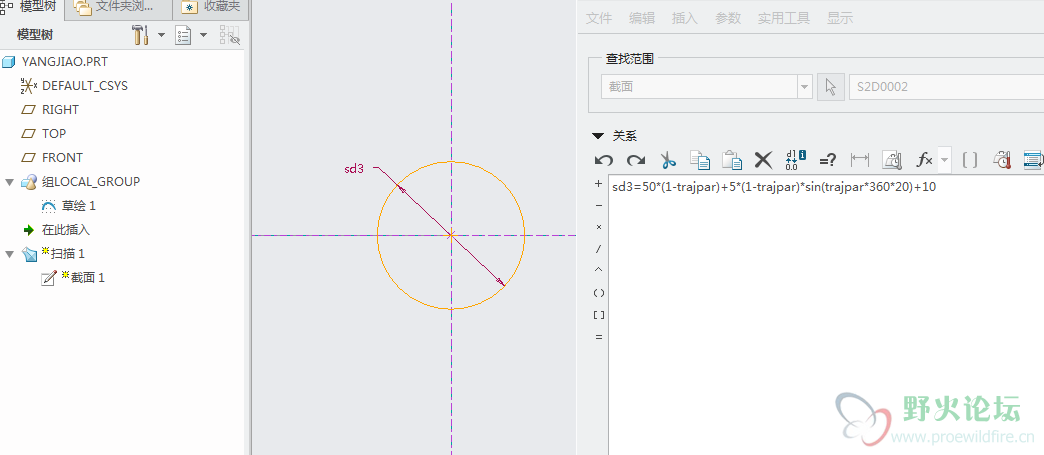The height and width of the screenshot is (455, 1044).
Task: Switch to the 收藏夹 tab
Action: tap(210, 9)
